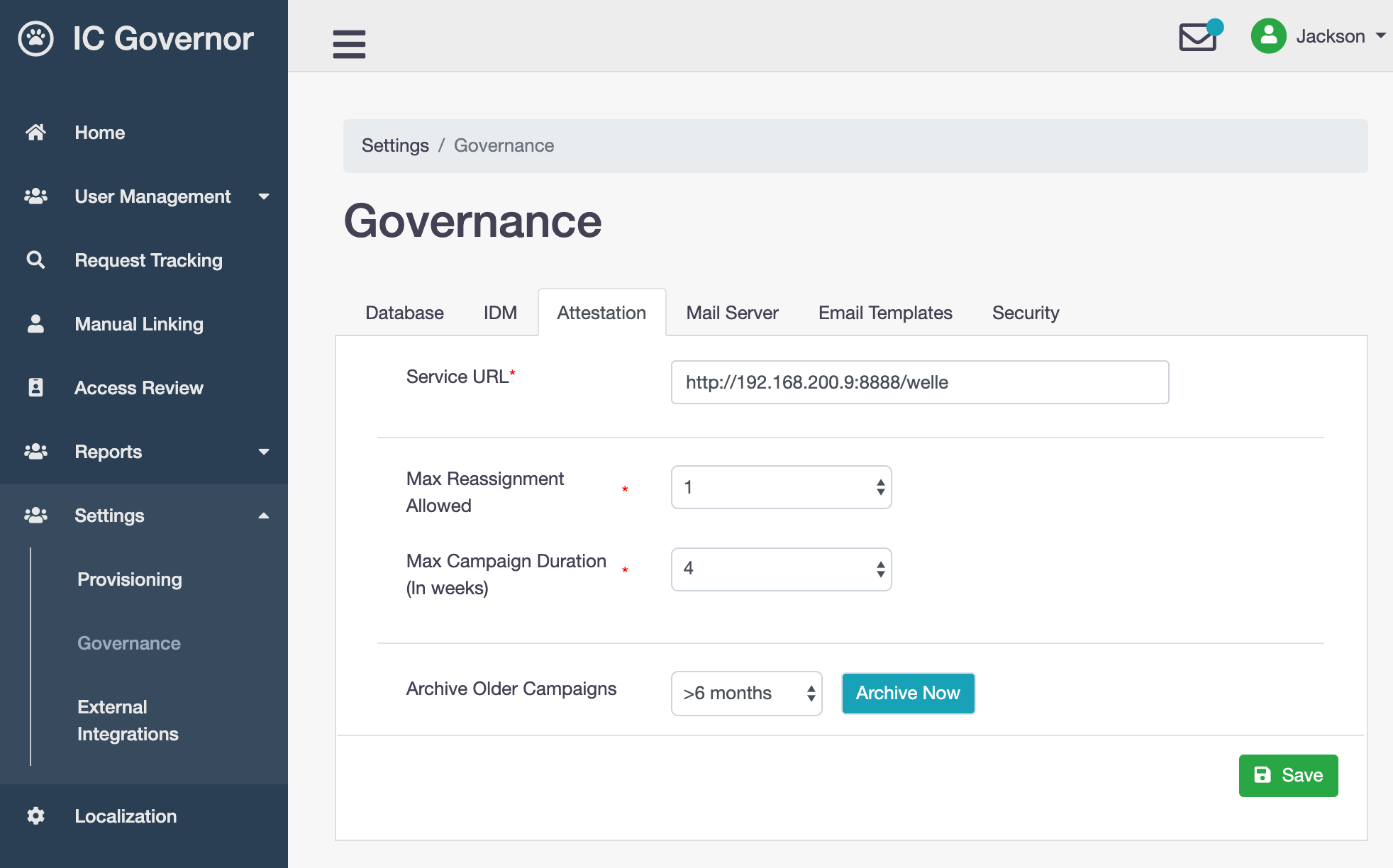This screenshot has width=1393, height=868.
Task: Click the Home sidebar icon
Action: click(x=36, y=131)
